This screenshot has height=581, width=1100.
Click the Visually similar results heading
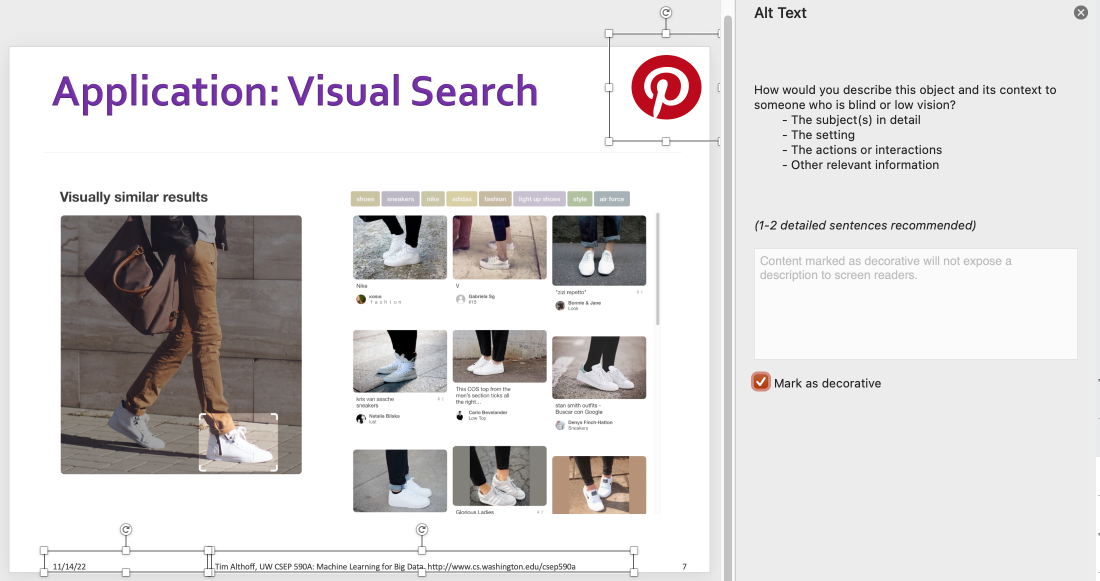[x=133, y=197]
